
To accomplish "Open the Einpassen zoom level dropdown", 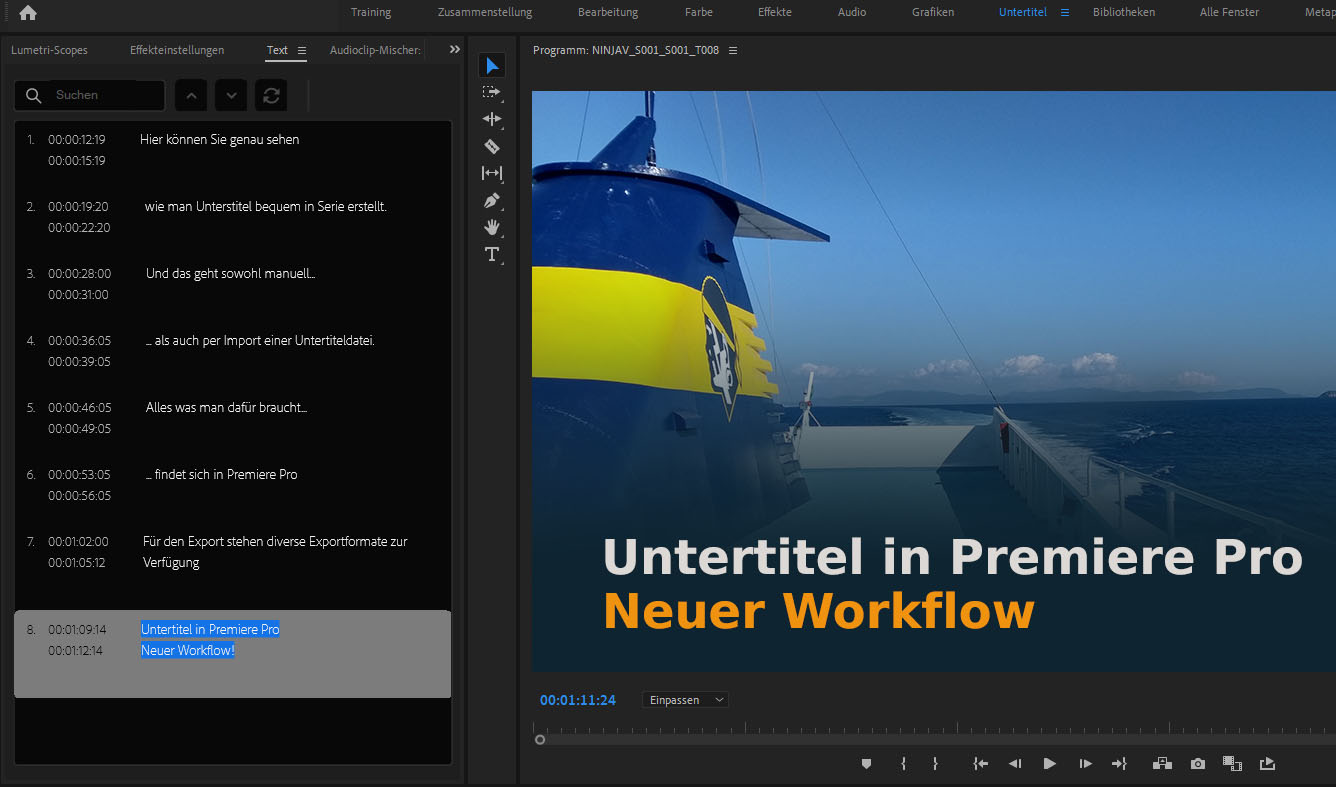I will (685, 700).
